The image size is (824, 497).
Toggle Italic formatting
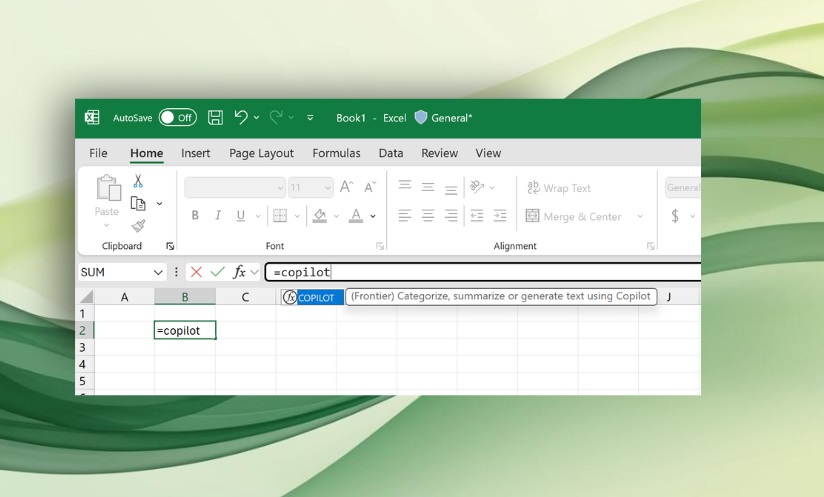pos(217,216)
